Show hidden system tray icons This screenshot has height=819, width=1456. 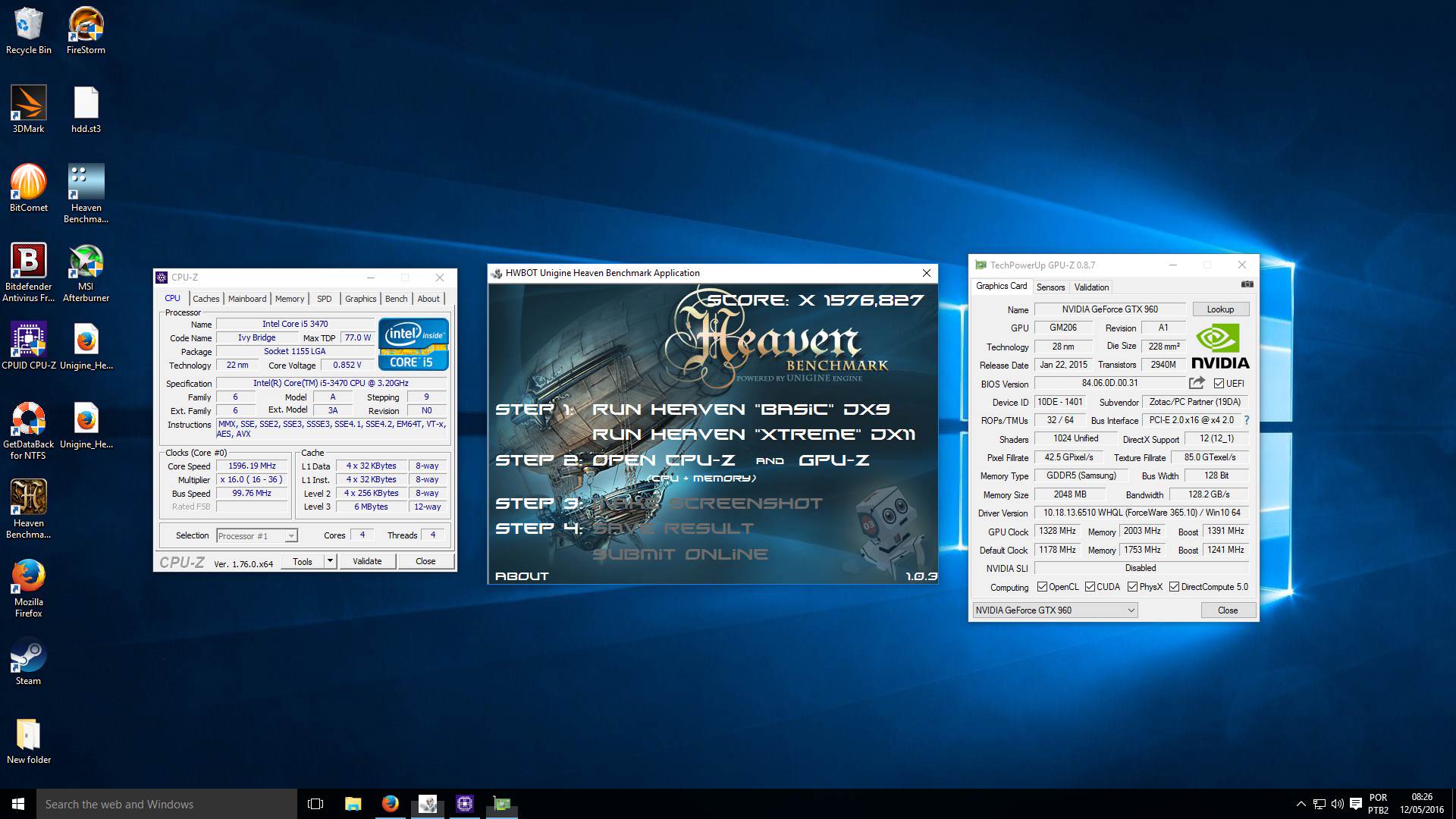pos(1301,804)
